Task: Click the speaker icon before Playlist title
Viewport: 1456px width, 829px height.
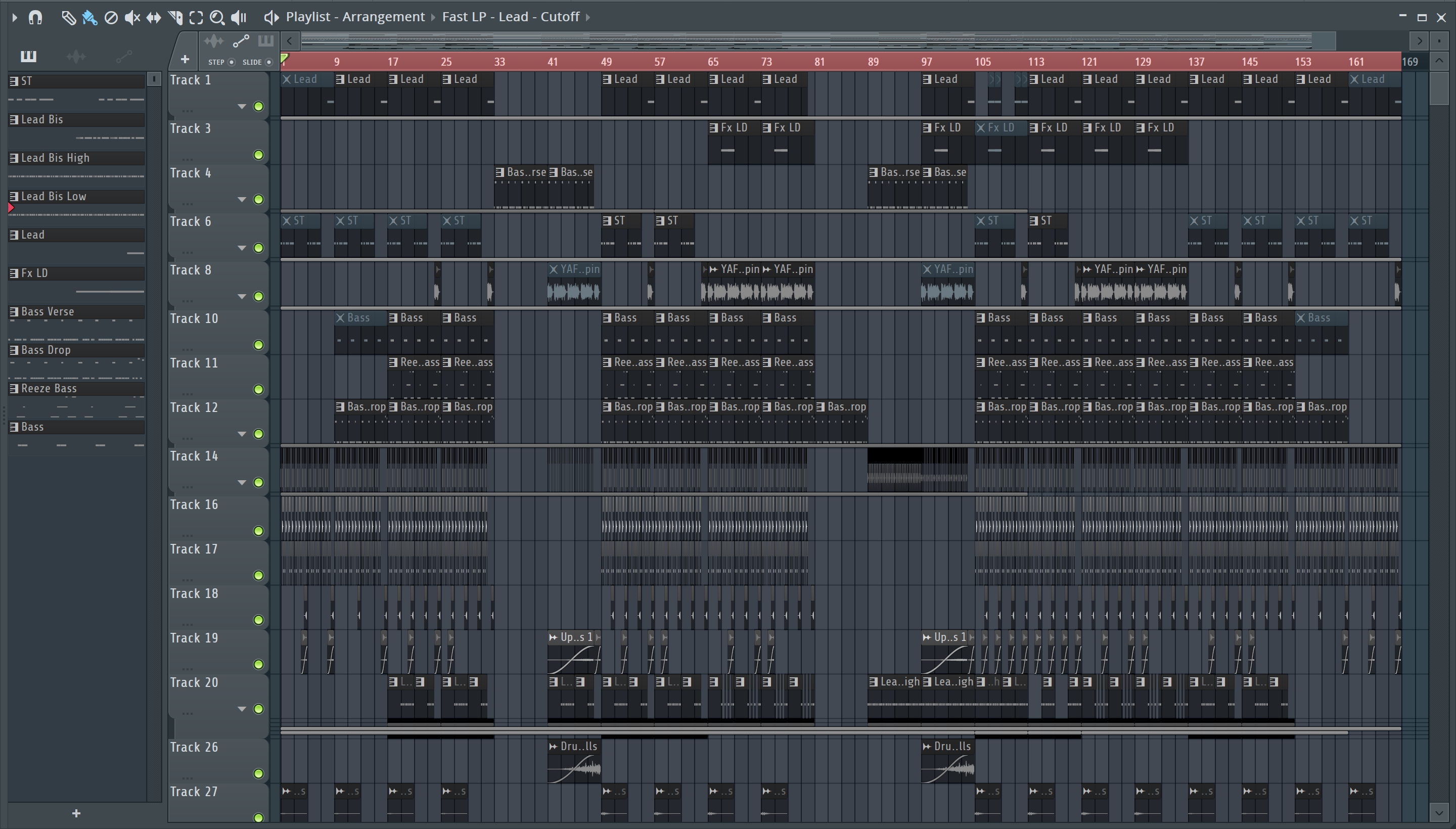Action: [x=271, y=18]
